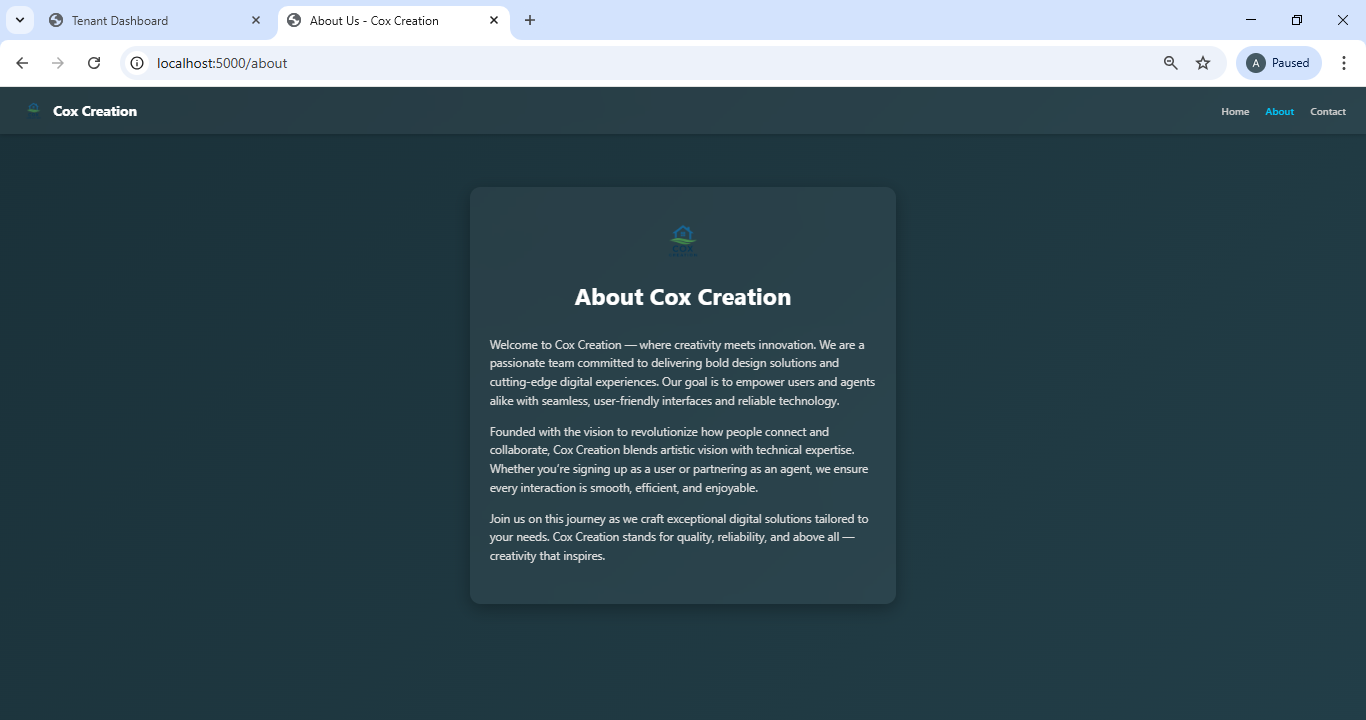Reload the page with the refresh icon
Screen dimensions: 1366x720
click(94, 63)
